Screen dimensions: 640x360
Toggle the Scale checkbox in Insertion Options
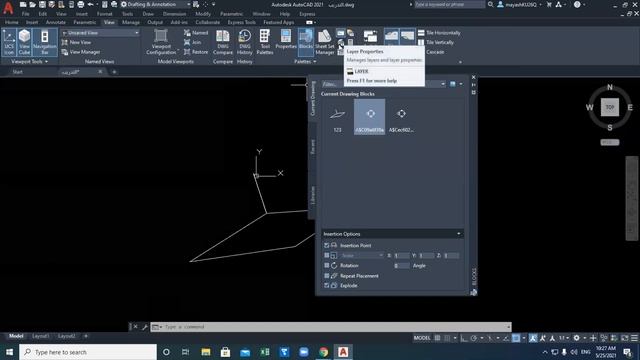327,256
